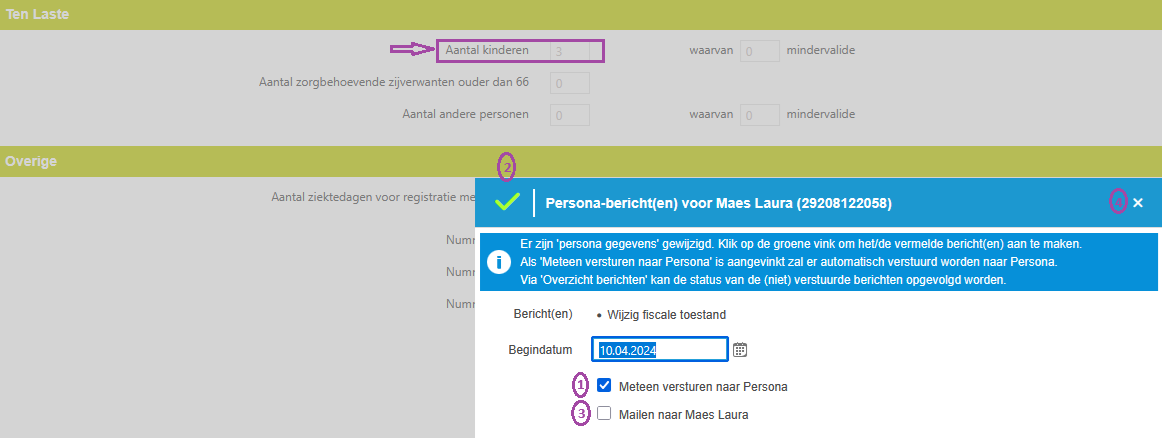Viewport: 1162px width, 438px height.
Task: Click the Aantal kinderen number field
Action: [x=575, y=50]
